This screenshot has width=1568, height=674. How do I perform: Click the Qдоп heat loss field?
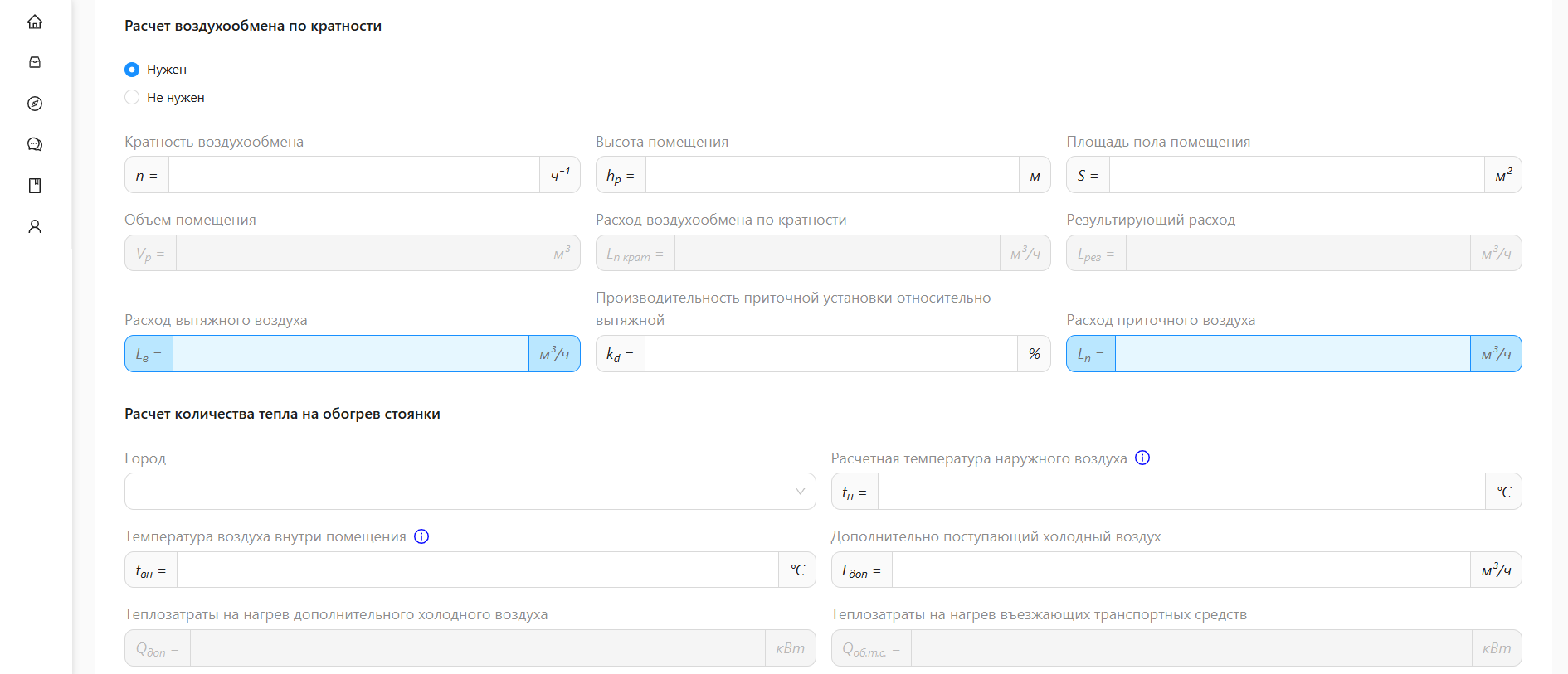coord(478,648)
